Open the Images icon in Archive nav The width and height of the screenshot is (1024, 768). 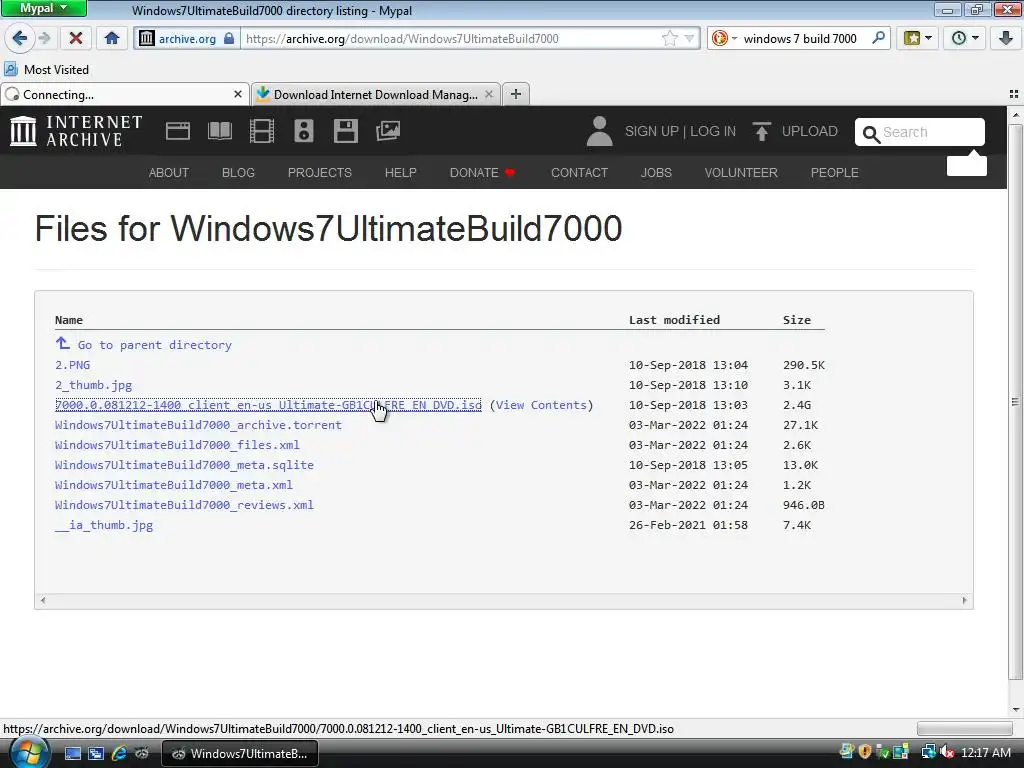(x=388, y=131)
